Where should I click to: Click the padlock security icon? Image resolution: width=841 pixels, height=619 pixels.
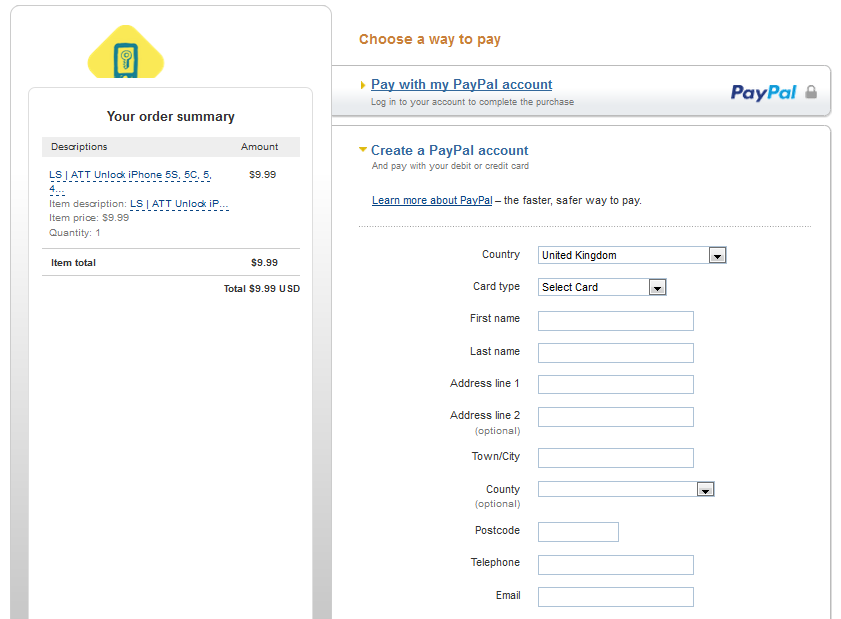click(x=811, y=92)
